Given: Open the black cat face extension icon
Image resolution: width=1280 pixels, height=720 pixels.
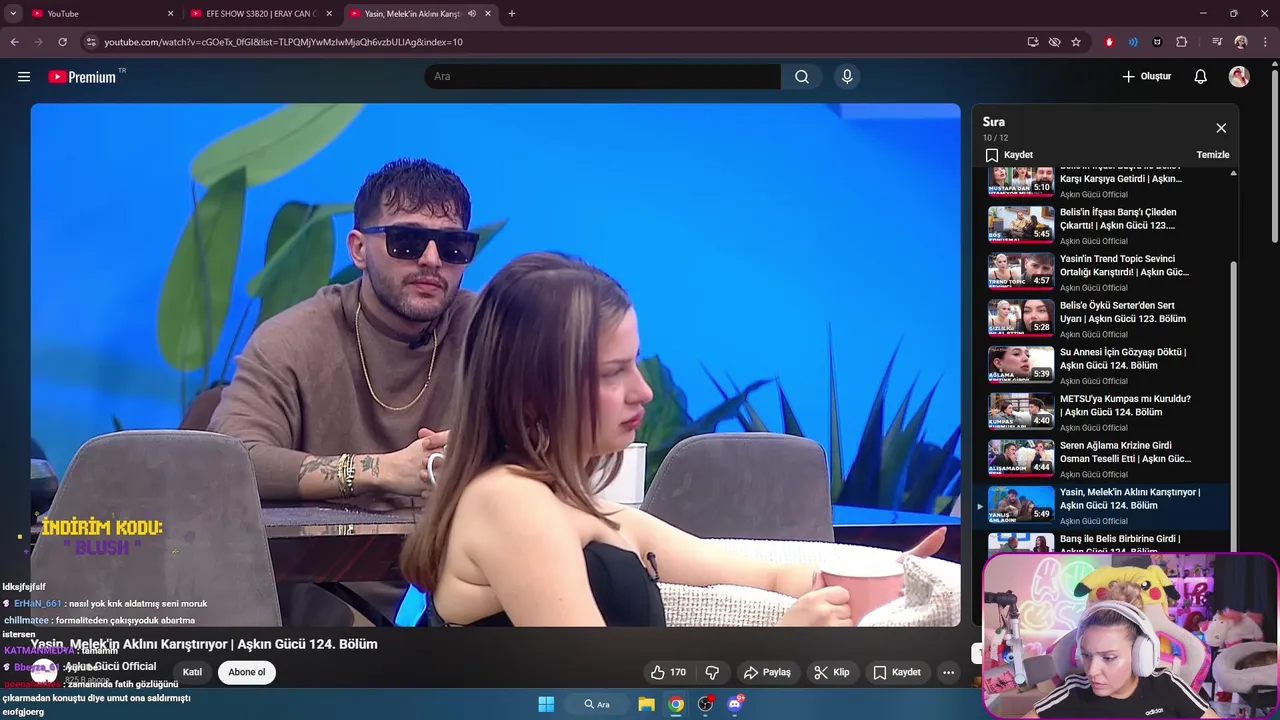Looking at the screenshot, I should [x=1157, y=42].
